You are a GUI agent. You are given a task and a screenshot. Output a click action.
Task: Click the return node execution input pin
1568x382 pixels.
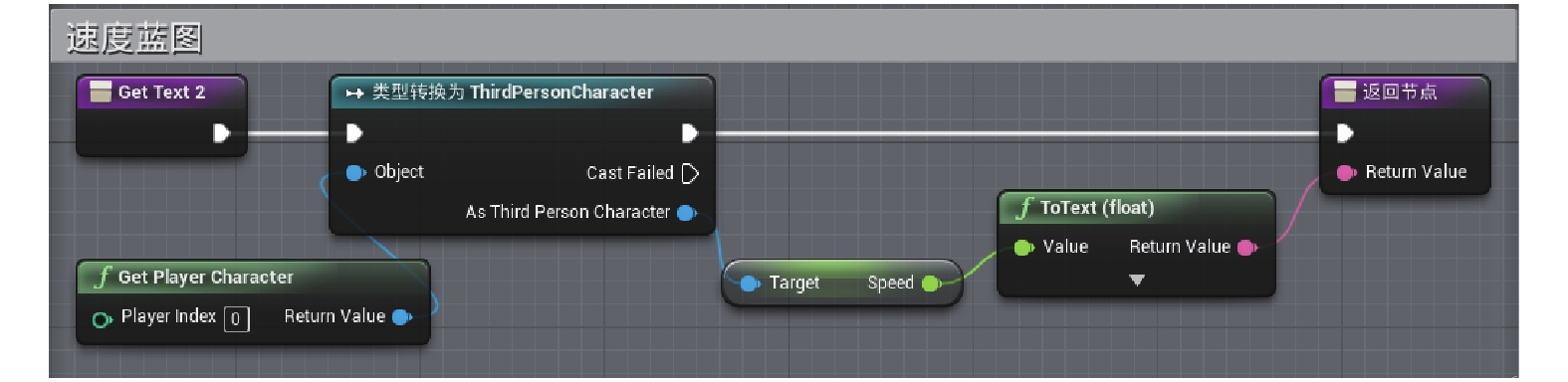click(1345, 133)
